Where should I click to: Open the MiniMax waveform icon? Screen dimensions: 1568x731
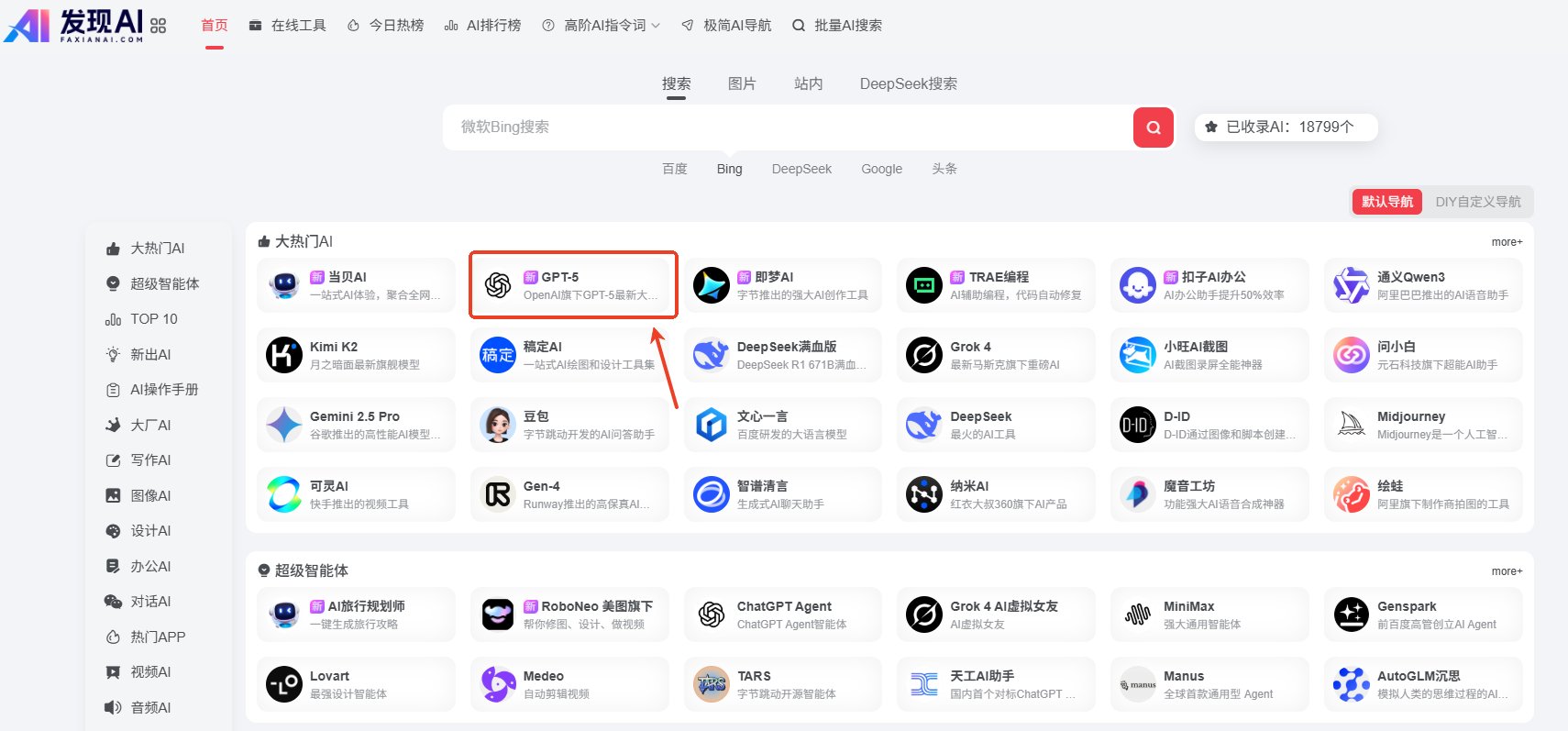(1138, 615)
